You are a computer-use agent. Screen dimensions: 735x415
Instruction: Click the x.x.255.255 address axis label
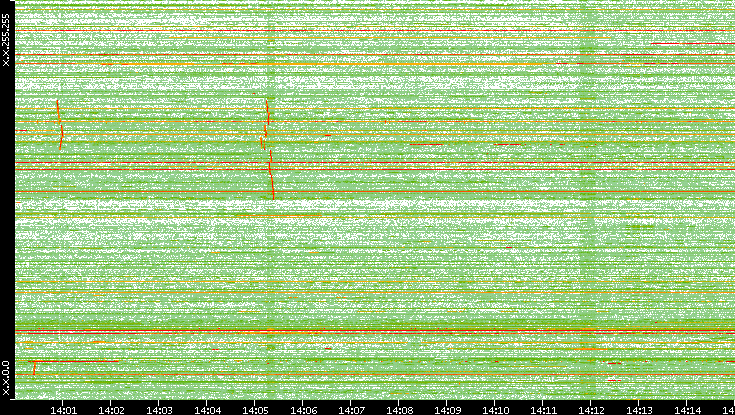click(x=6, y=40)
